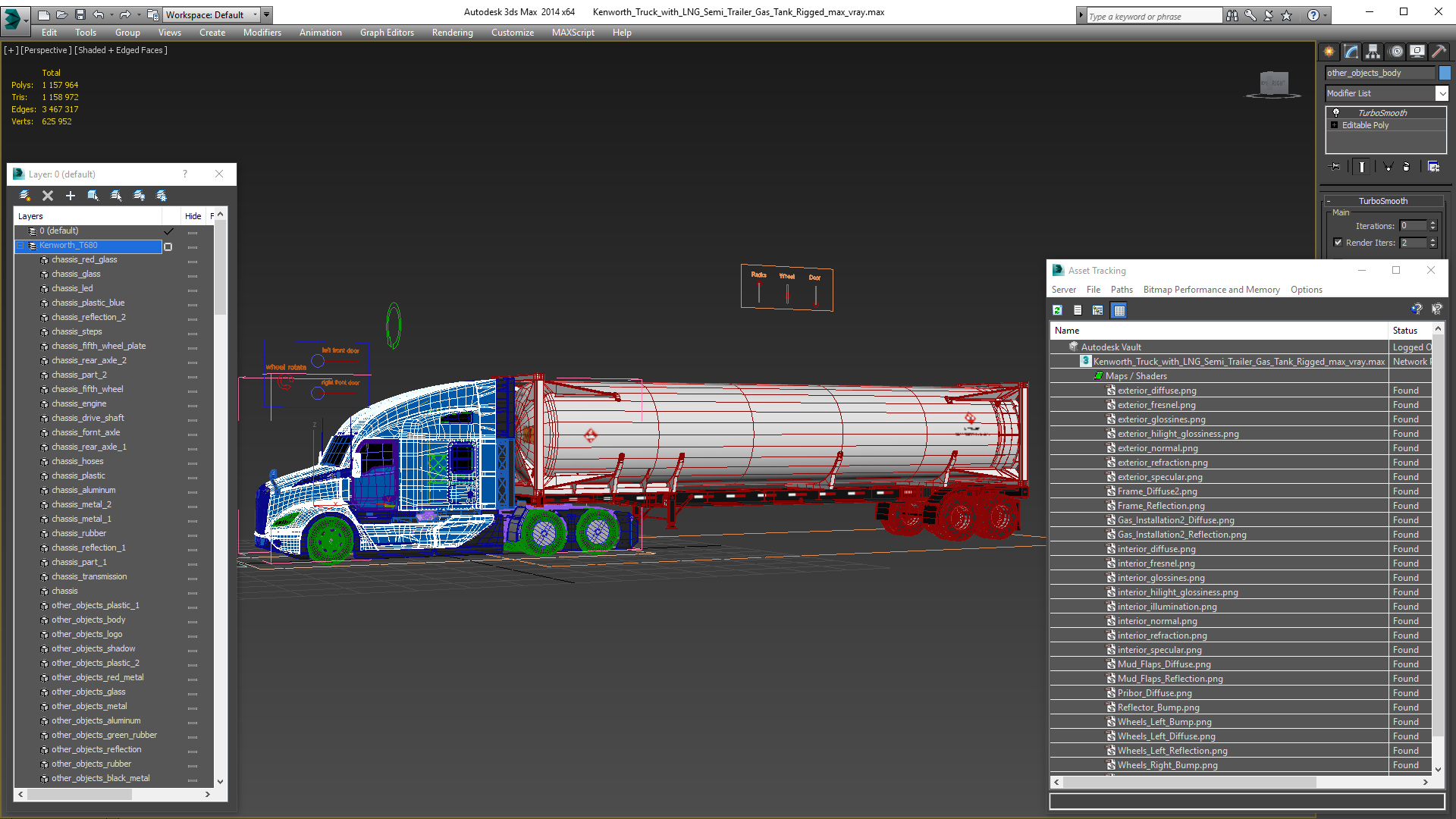Screen dimensions: 1456x819
Task: Click Remove Modifier from stack icon
Action: tap(1407, 167)
